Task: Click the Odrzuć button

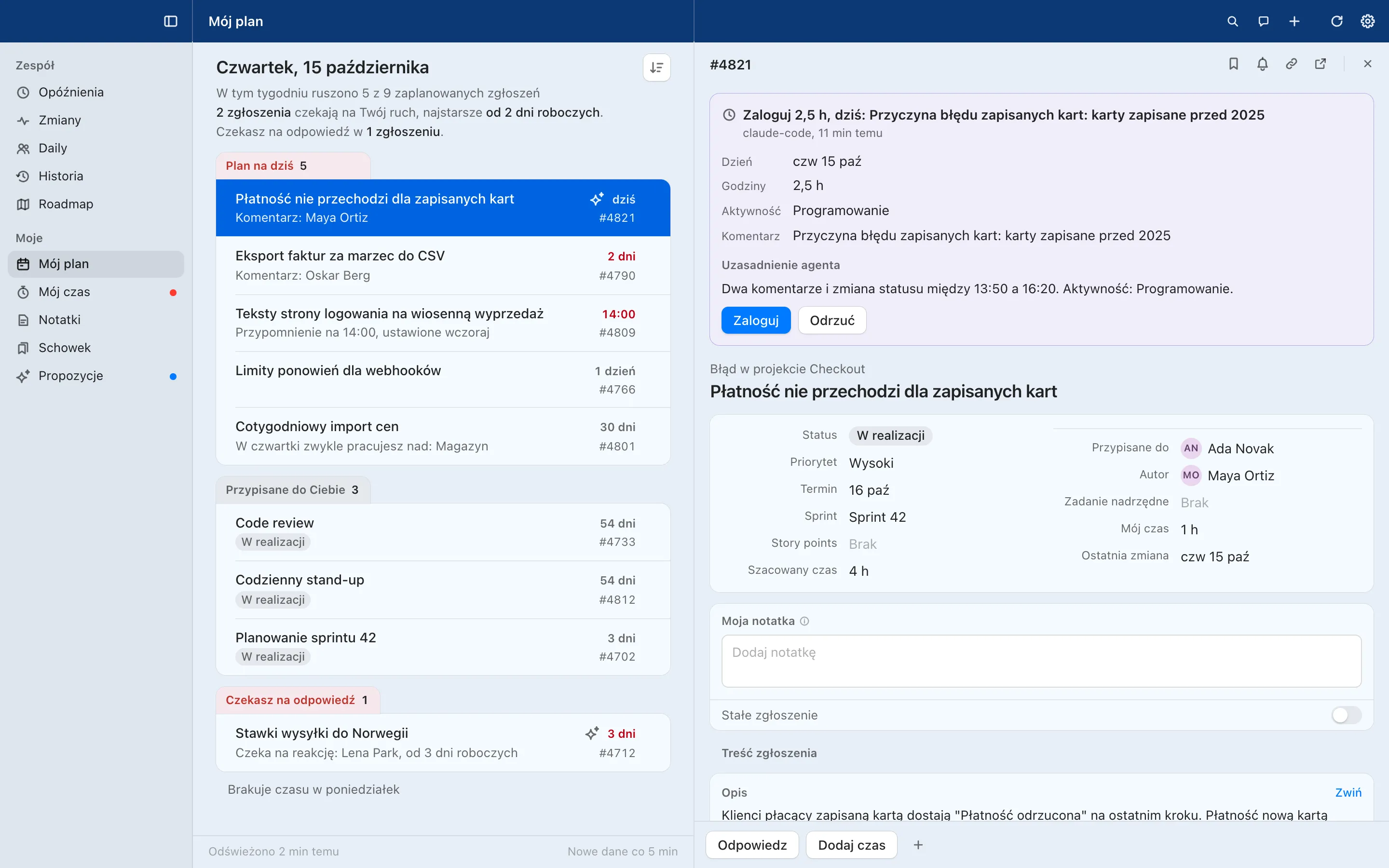Action: 832,320
